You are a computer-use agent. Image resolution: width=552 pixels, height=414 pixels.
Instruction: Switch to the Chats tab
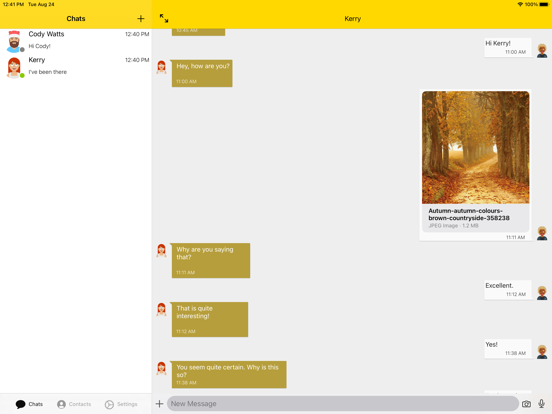(x=29, y=404)
